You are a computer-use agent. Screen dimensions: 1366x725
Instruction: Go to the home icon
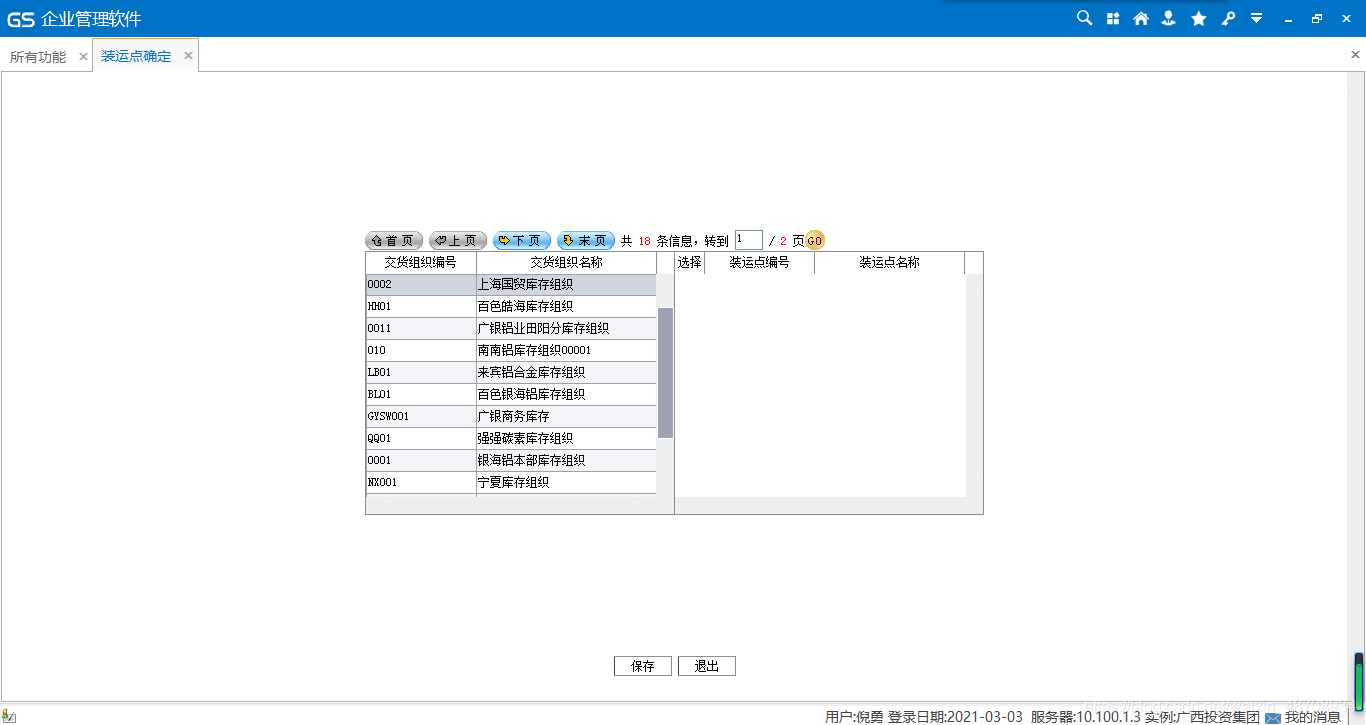(x=1141, y=18)
